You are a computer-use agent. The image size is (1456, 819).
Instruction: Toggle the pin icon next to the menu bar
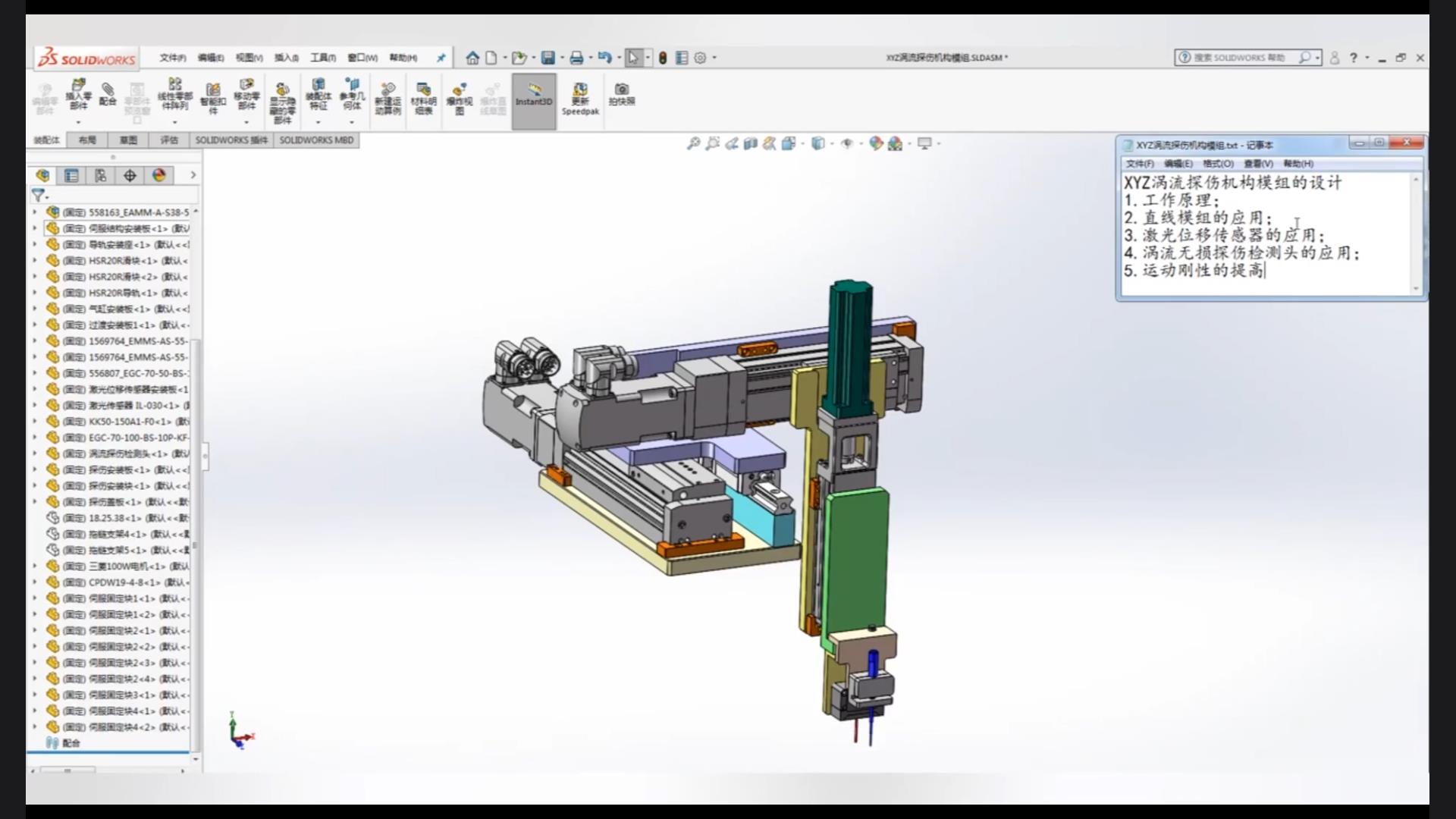tap(441, 58)
